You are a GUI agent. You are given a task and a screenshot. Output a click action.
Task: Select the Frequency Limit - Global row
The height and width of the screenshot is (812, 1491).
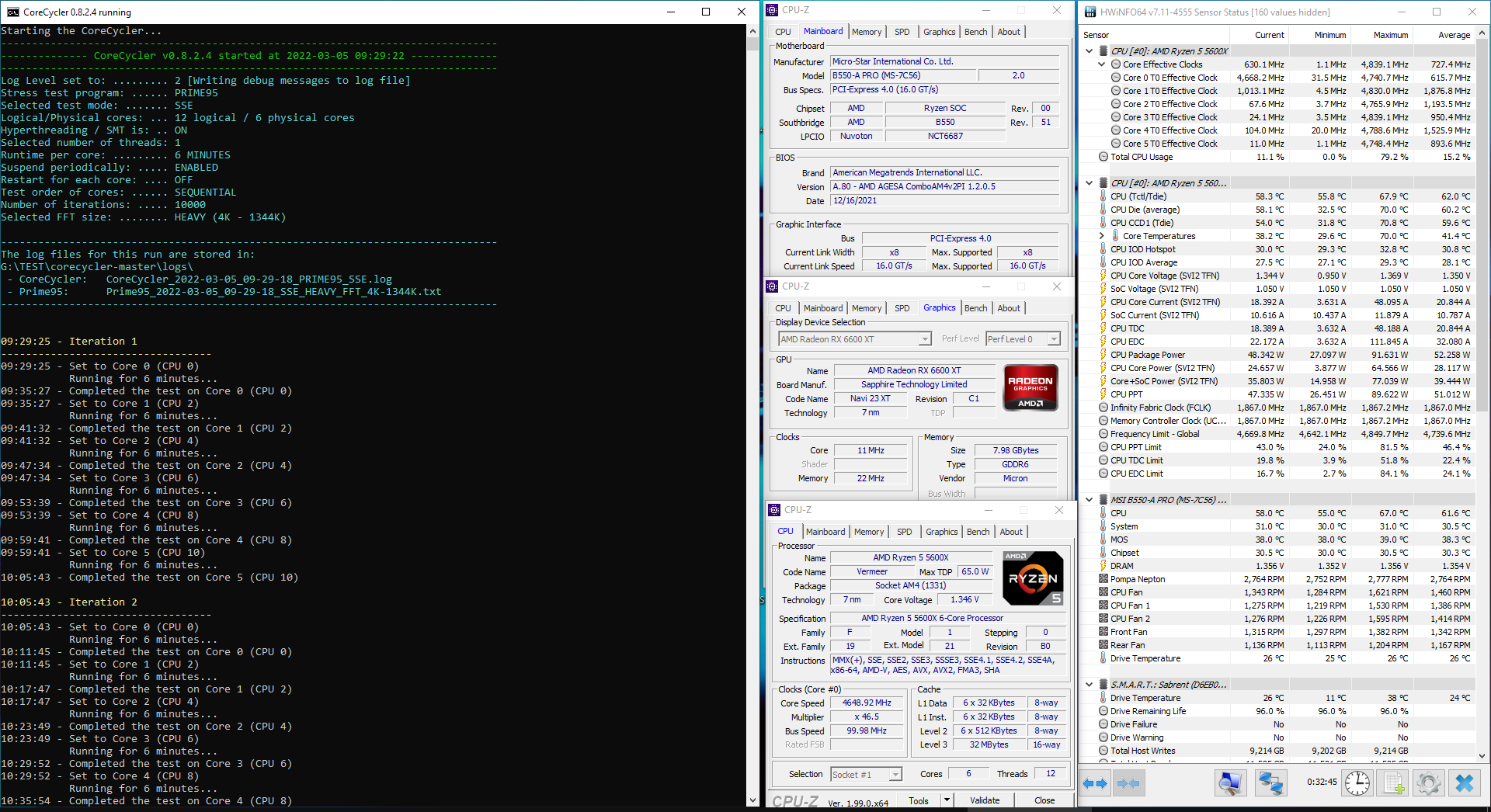[1279, 434]
